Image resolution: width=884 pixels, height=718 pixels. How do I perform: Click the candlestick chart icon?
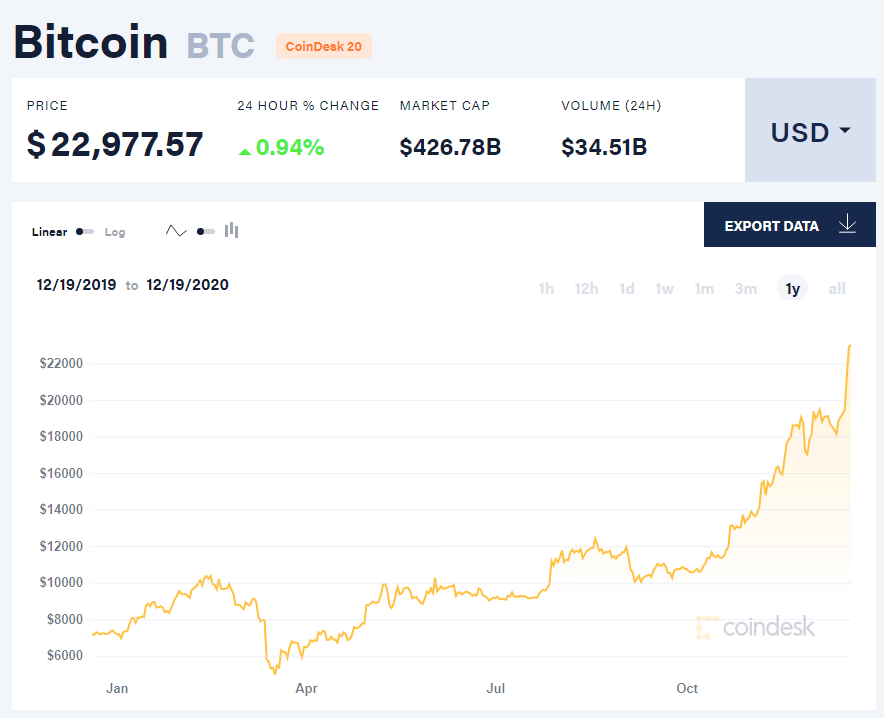(231, 231)
